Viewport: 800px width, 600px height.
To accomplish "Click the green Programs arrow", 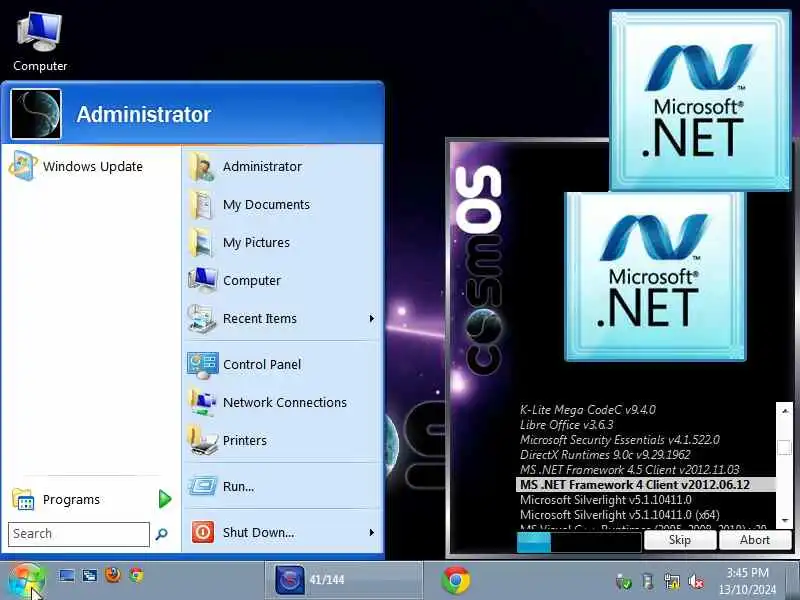I will tap(165, 499).
